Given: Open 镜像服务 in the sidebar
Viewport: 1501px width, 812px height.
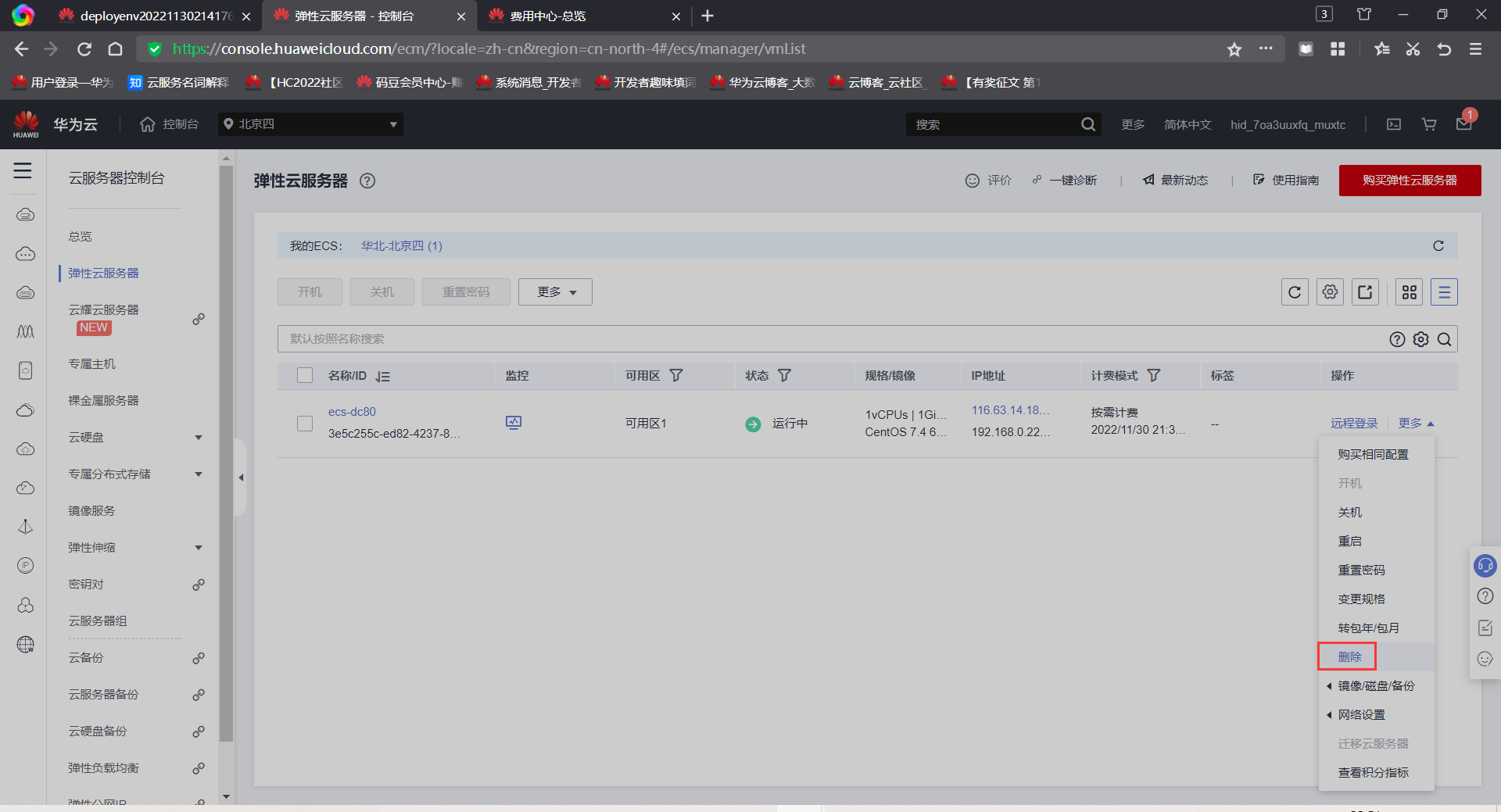Looking at the screenshot, I should (91, 511).
